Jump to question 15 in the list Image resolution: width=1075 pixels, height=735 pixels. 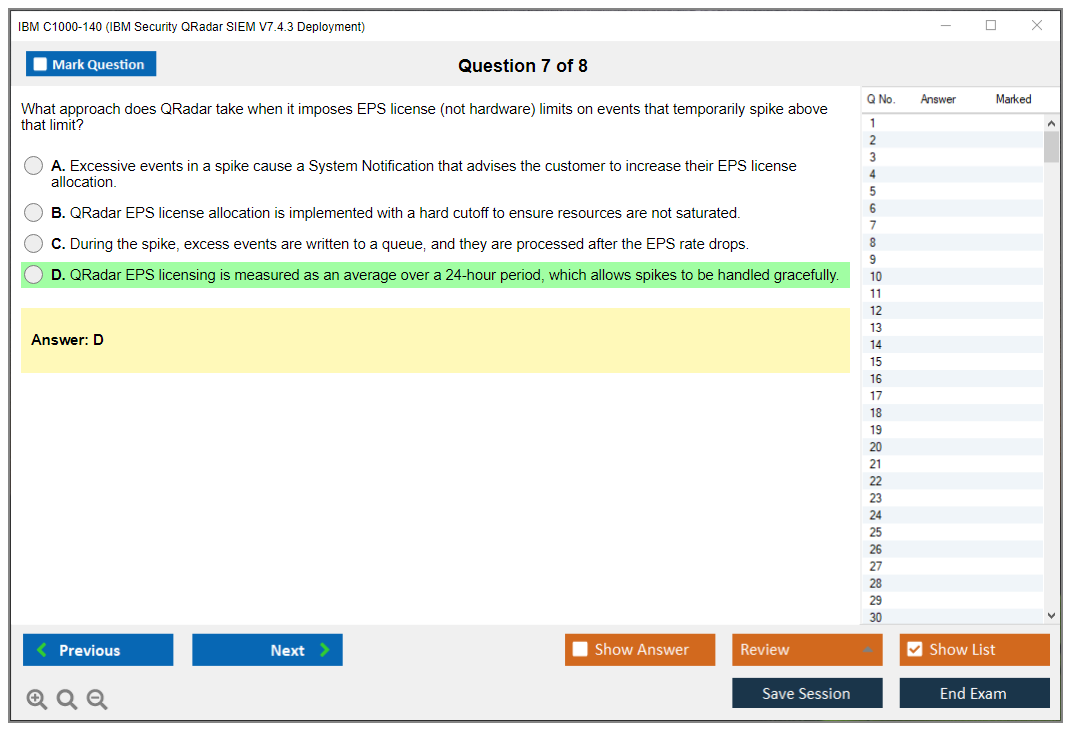tap(876, 362)
